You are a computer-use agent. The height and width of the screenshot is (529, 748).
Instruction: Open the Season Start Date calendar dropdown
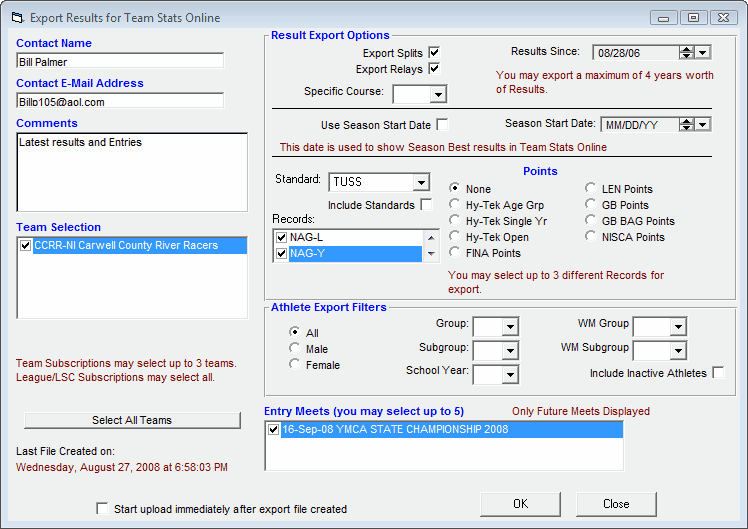pyautogui.click(x=702, y=125)
